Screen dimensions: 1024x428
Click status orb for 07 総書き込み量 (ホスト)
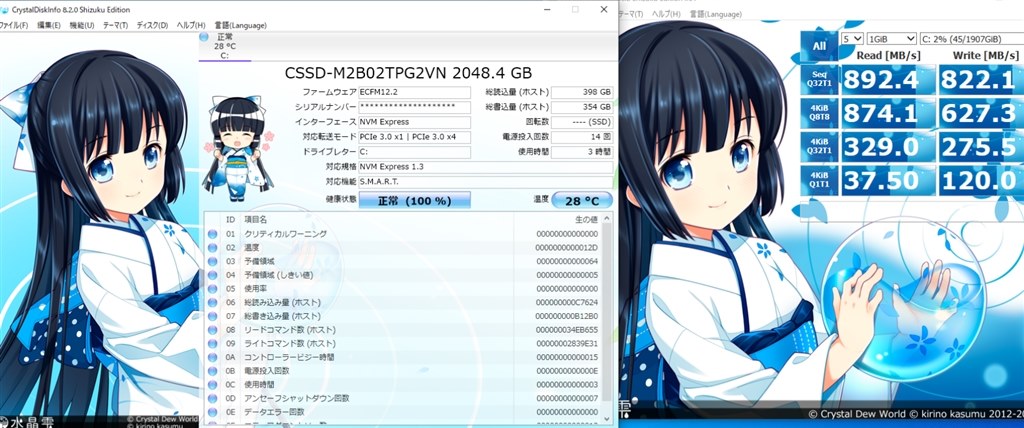[212, 316]
